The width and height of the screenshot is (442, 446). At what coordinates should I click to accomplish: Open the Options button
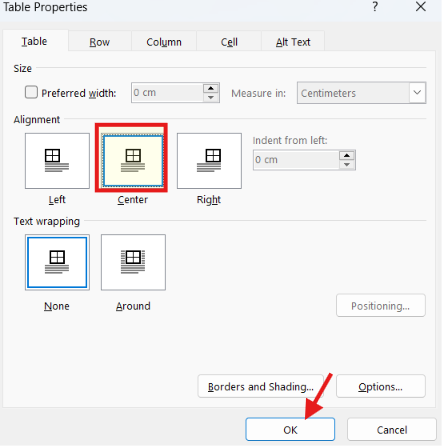coord(381,386)
